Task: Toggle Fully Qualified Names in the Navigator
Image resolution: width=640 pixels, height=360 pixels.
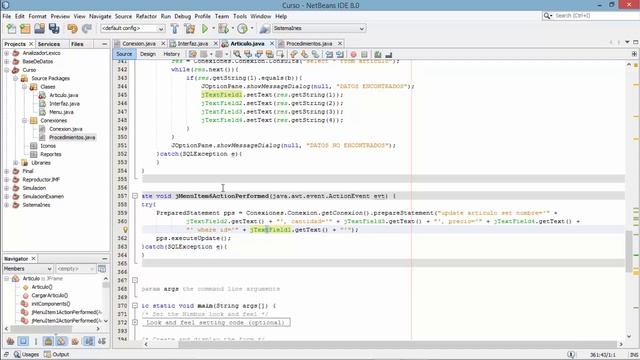Action: [75, 341]
